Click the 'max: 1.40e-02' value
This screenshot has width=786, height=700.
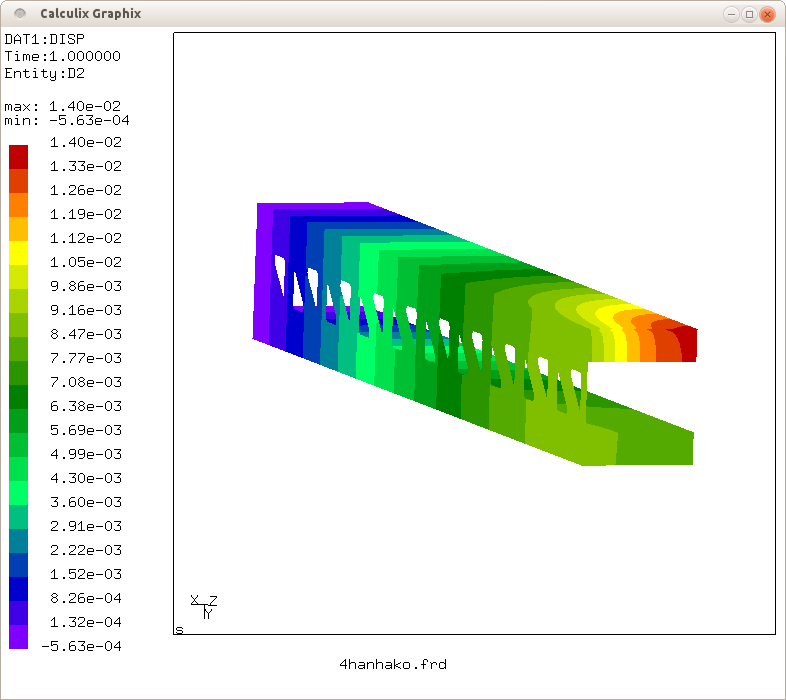pyautogui.click(x=63, y=106)
